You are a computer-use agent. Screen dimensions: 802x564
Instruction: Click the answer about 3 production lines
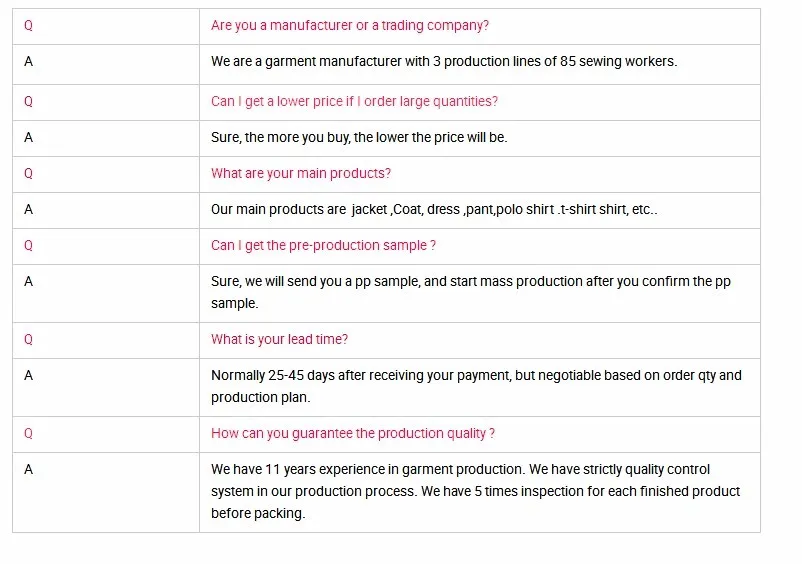pos(443,61)
